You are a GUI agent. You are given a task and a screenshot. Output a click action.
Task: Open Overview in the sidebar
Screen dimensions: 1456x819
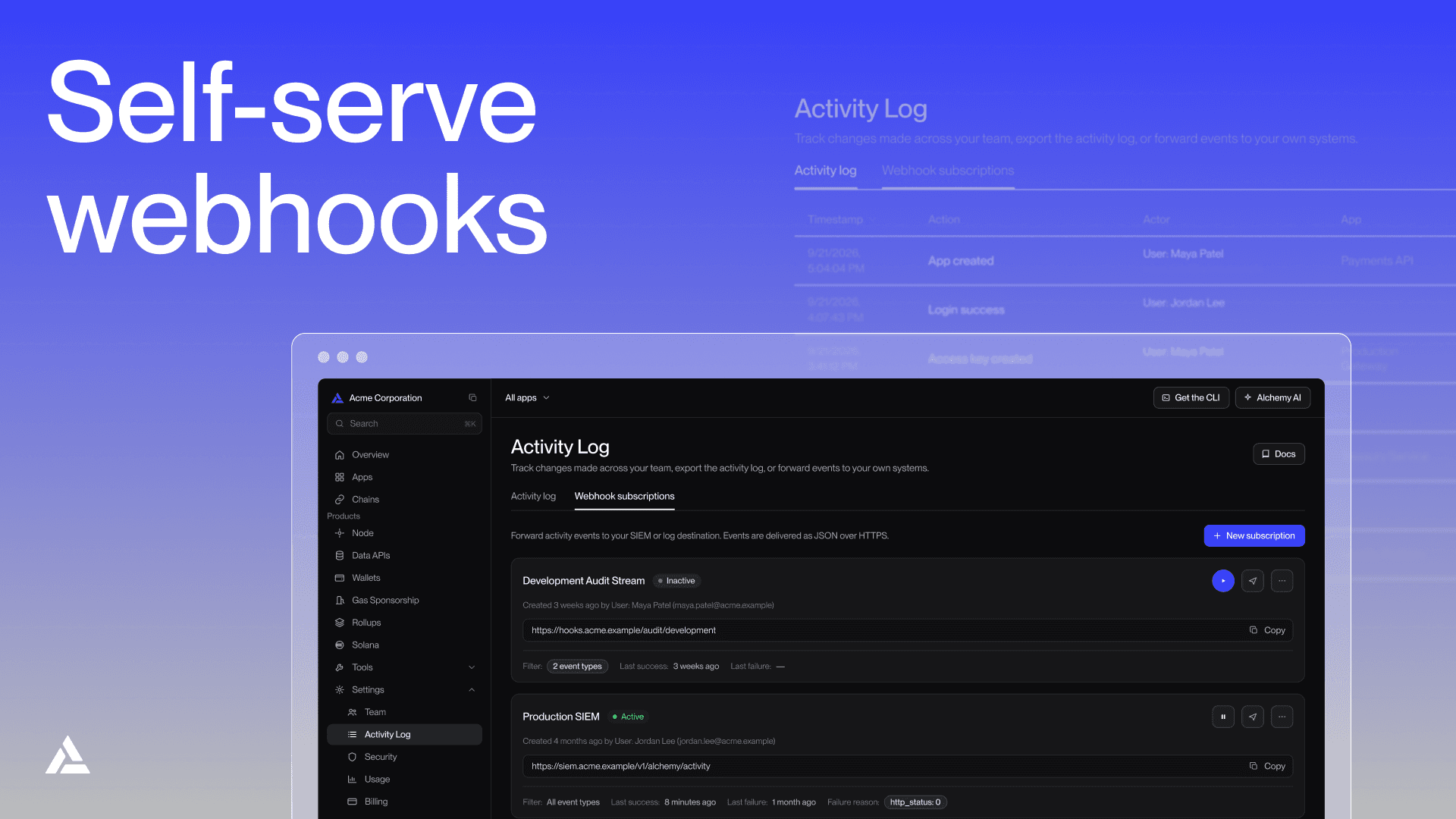370,455
